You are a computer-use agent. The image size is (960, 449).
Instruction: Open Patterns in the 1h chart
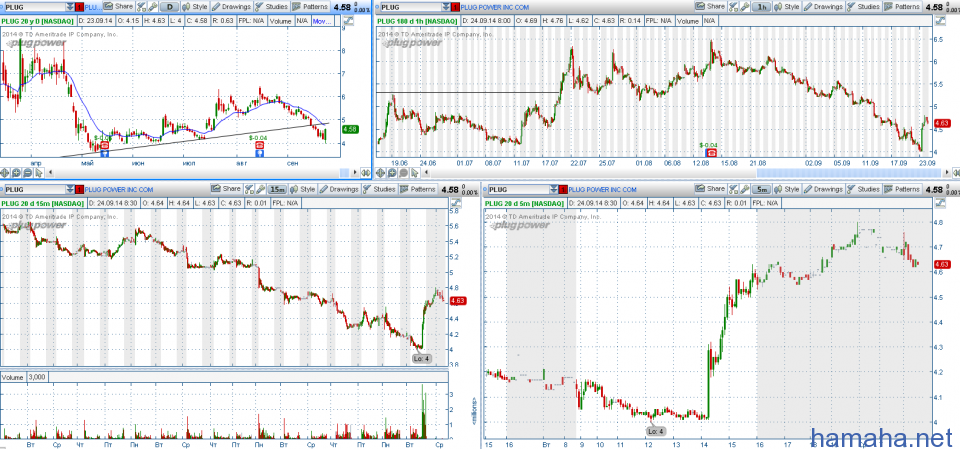click(x=902, y=7)
